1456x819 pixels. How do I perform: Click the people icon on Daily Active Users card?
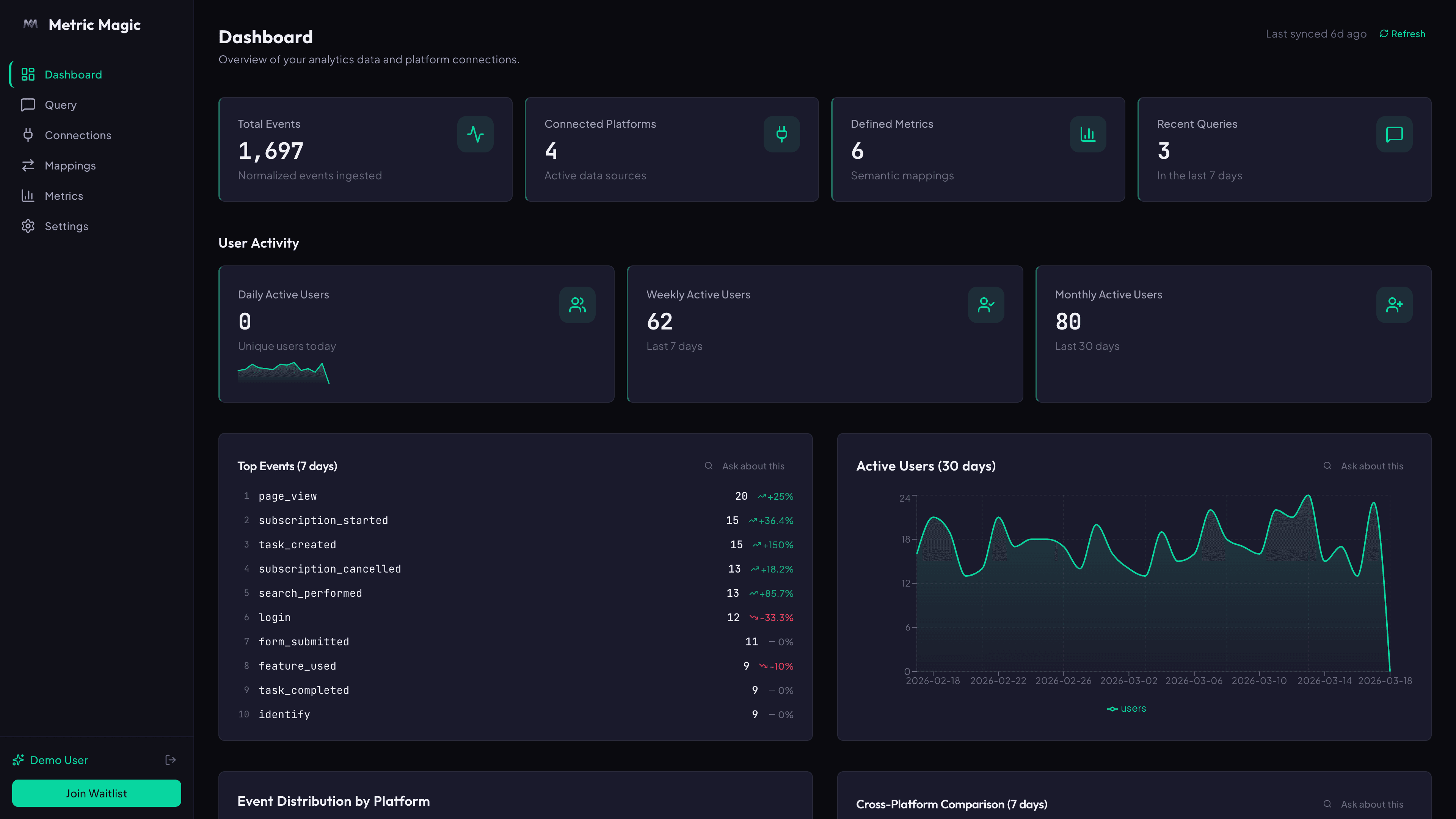[x=577, y=304]
